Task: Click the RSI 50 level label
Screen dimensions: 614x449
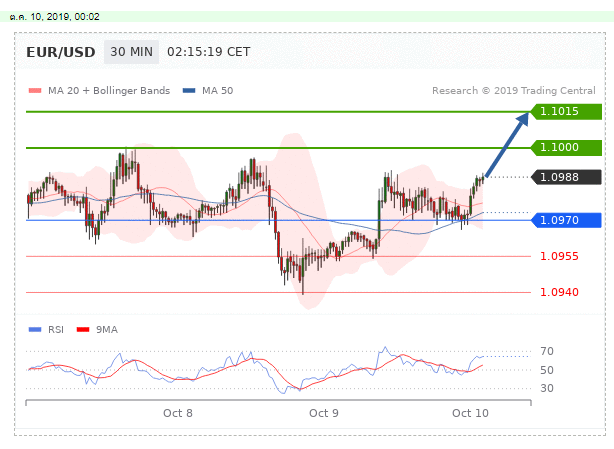Action: pos(547,370)
